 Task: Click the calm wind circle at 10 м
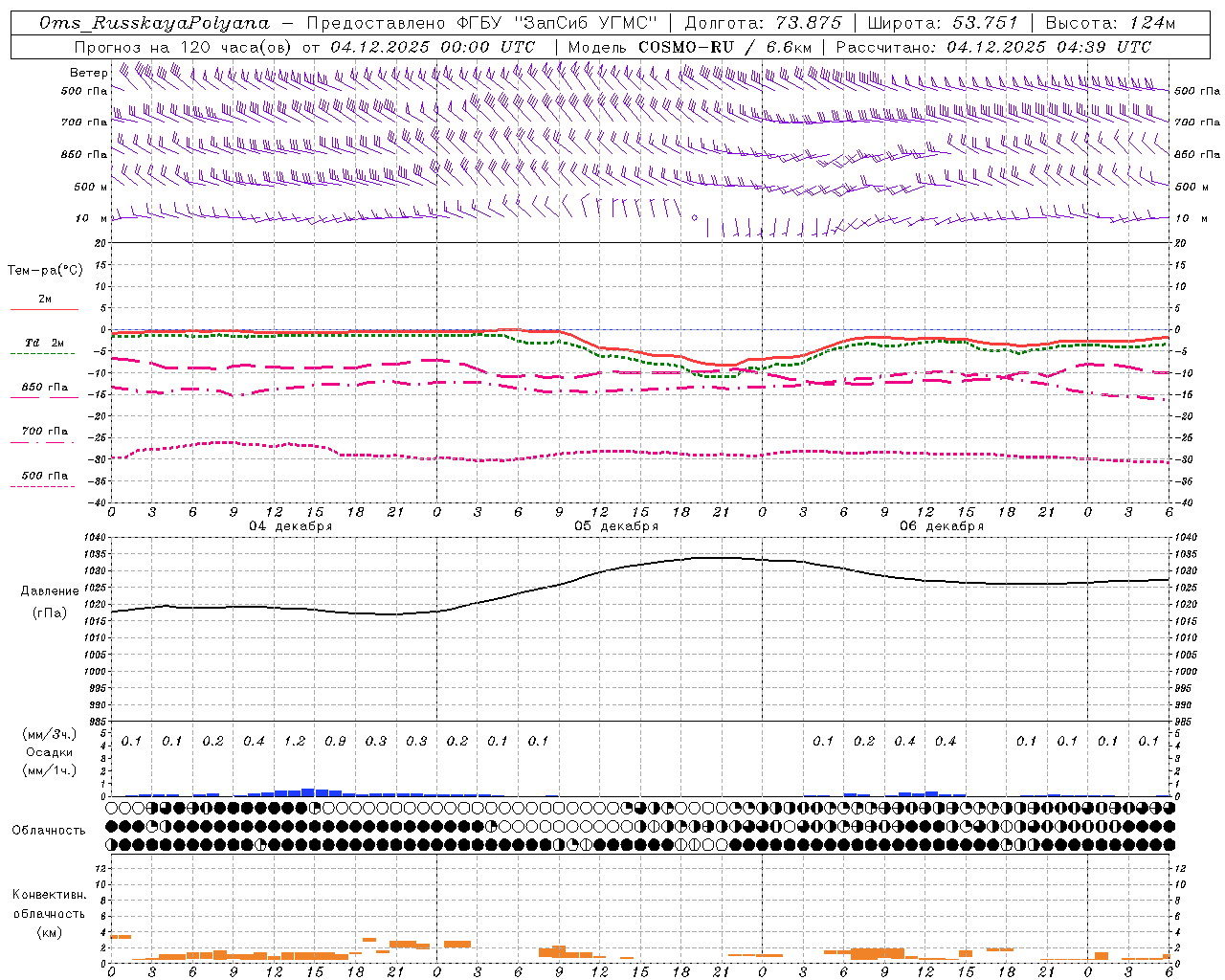coord(695,217)
